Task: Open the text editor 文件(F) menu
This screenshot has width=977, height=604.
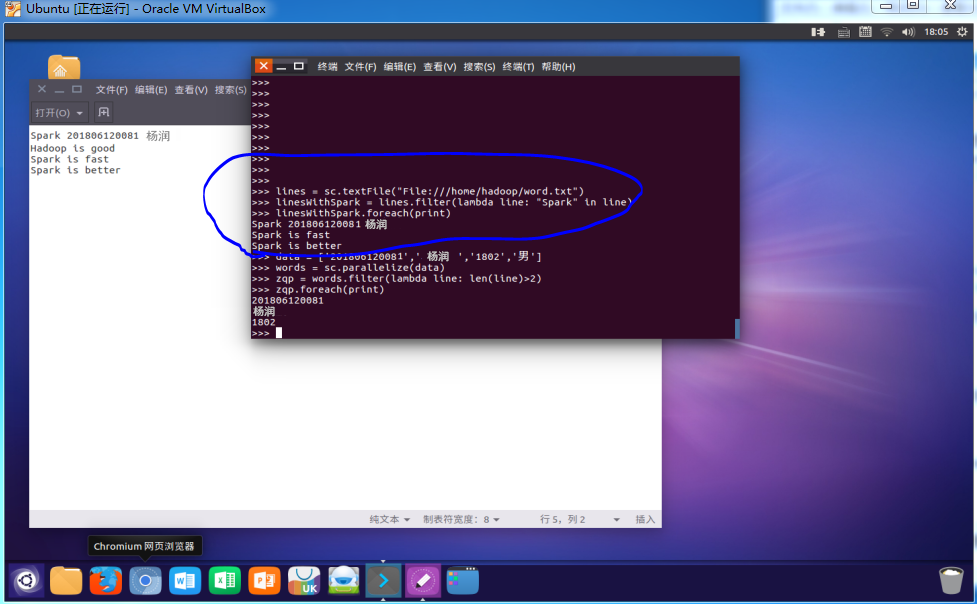Action: pyautogui.click(x=112, y=90)
